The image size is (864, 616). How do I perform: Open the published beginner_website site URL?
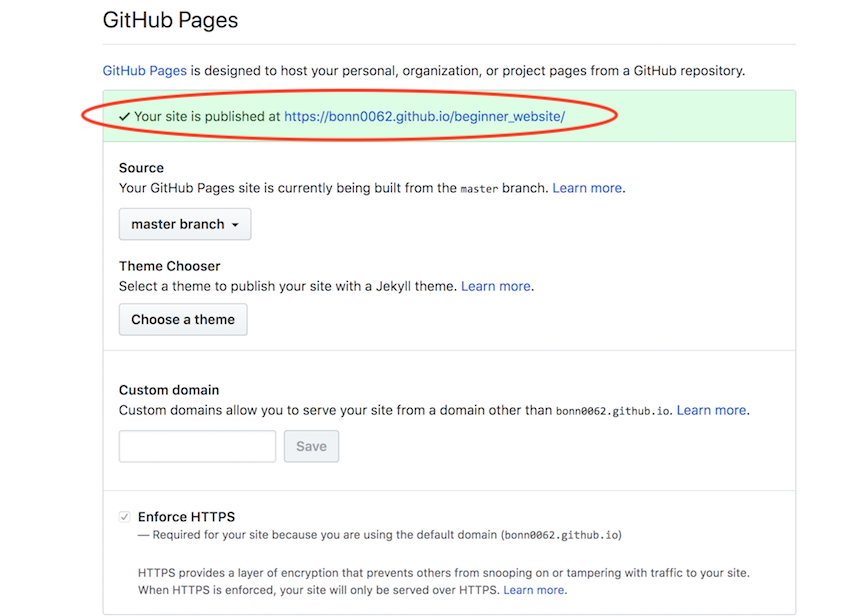point(424,116)
